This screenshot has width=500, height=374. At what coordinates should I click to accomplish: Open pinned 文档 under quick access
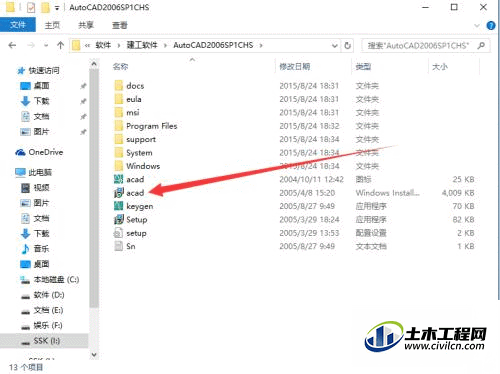[35, 116]
